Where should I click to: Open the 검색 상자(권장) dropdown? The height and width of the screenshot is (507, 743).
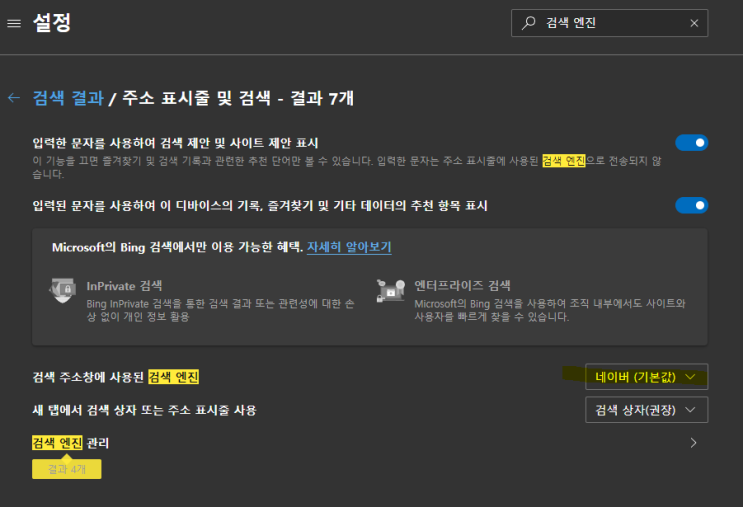tap(646, 410)
